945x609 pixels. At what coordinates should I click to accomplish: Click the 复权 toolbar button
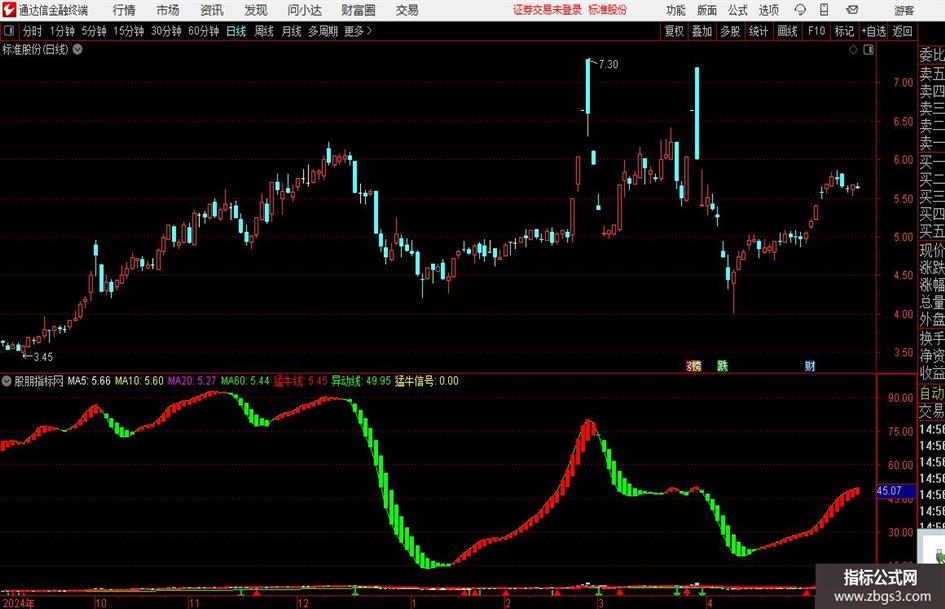(x=674, y=31)
